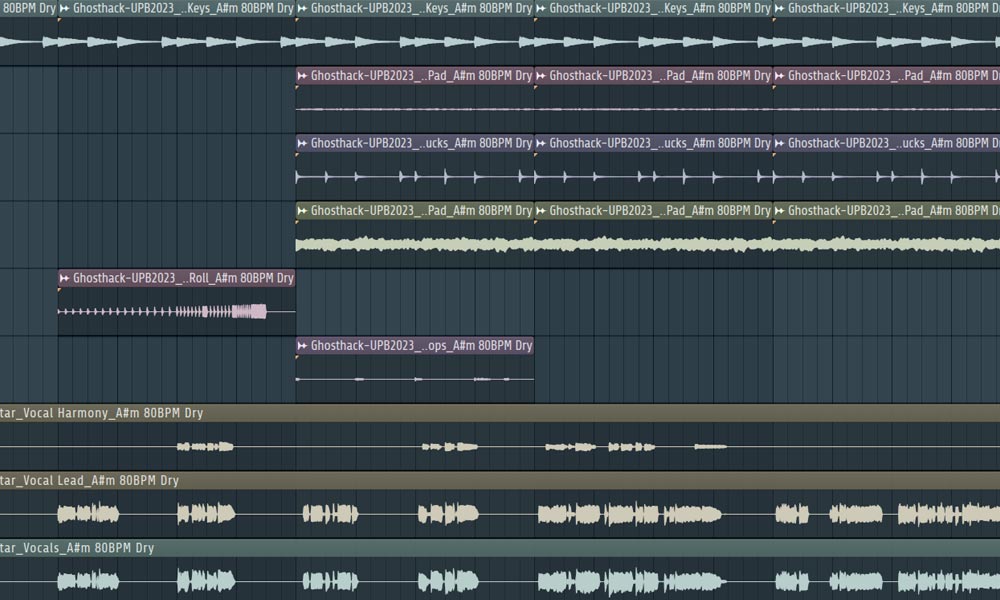1000x600 pixels.
Task: Open menu of second green Pad clip
Action: click(x=540, y=211)
